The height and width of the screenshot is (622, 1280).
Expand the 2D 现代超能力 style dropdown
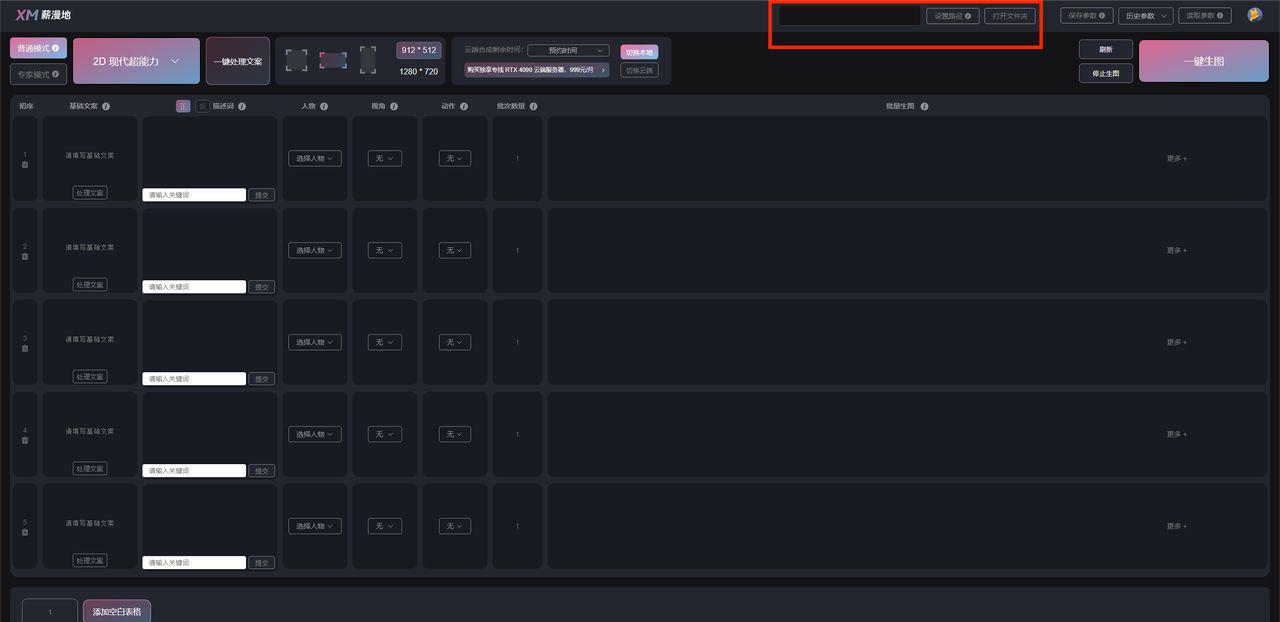tap(136, 61)
